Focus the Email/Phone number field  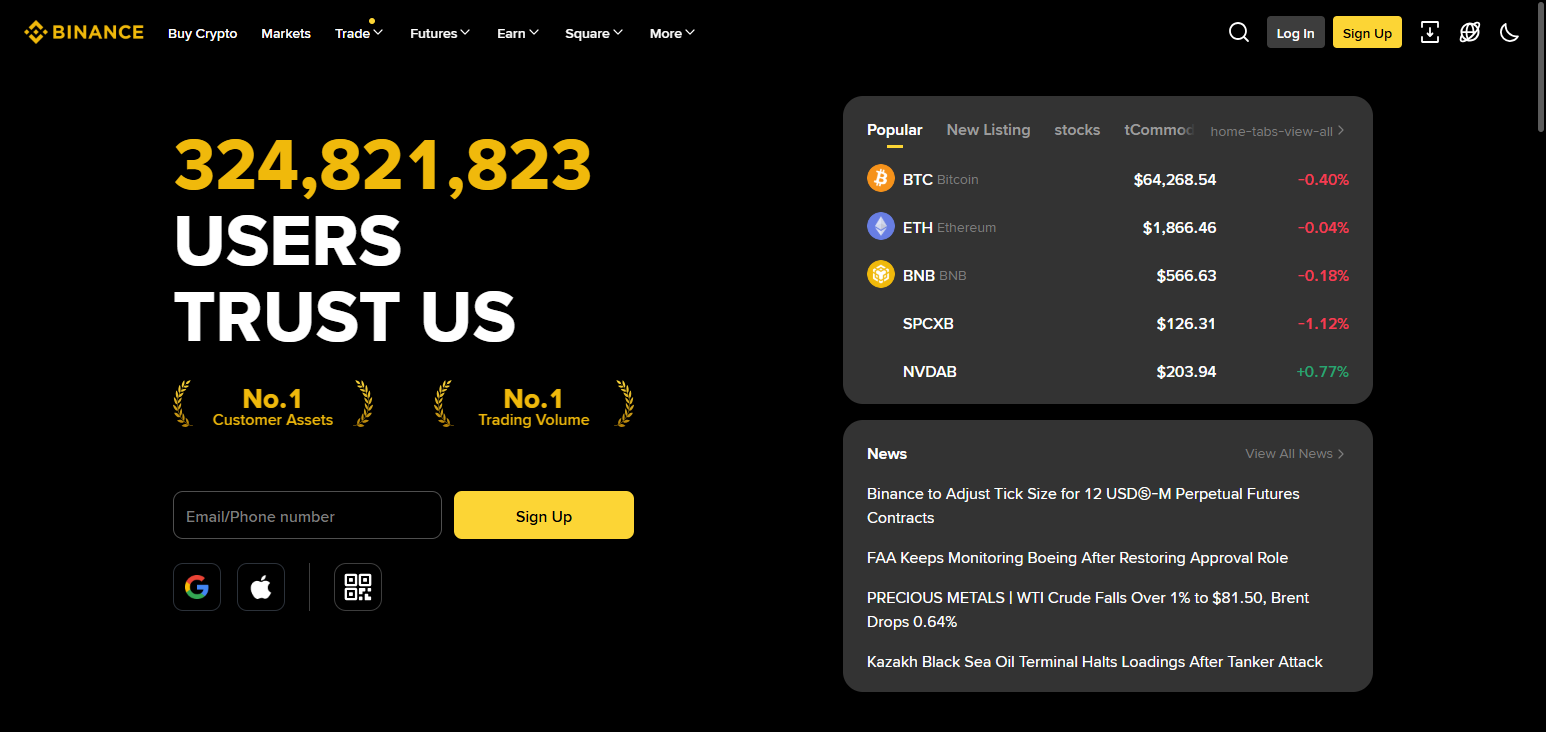pyautogui.click(x=307, y=515)
